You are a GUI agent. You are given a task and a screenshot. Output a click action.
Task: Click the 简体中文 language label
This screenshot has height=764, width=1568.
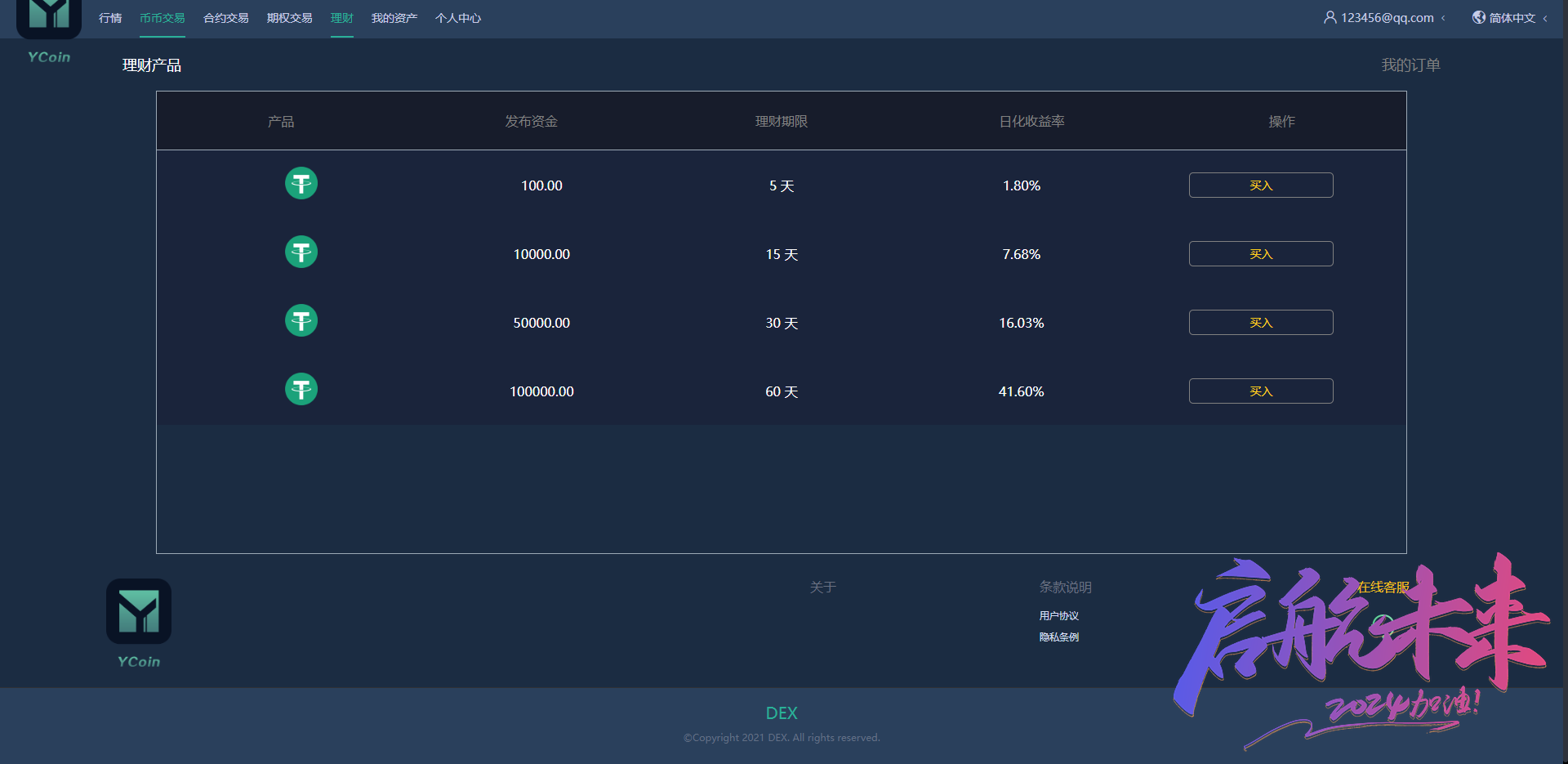tap(1512, 18)
